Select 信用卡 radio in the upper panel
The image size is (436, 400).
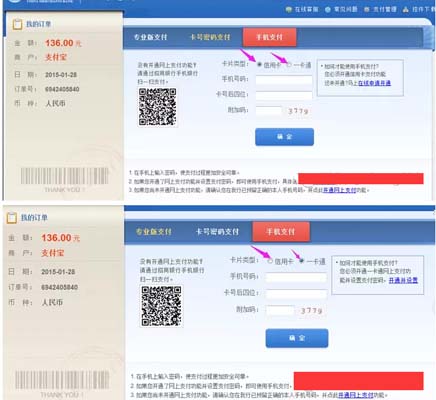coord(259,65)
